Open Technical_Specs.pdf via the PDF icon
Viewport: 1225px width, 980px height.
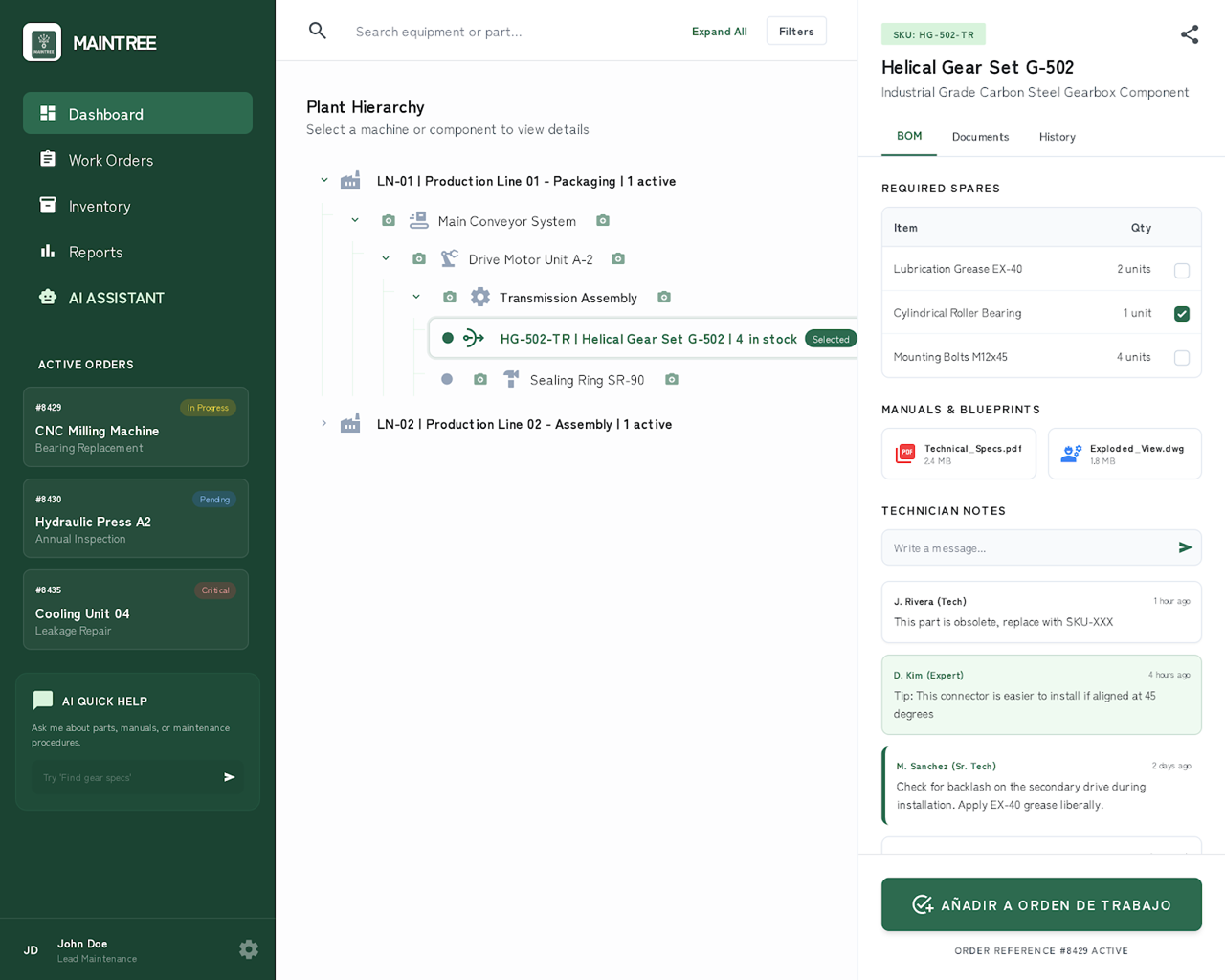tap(904, 453)
